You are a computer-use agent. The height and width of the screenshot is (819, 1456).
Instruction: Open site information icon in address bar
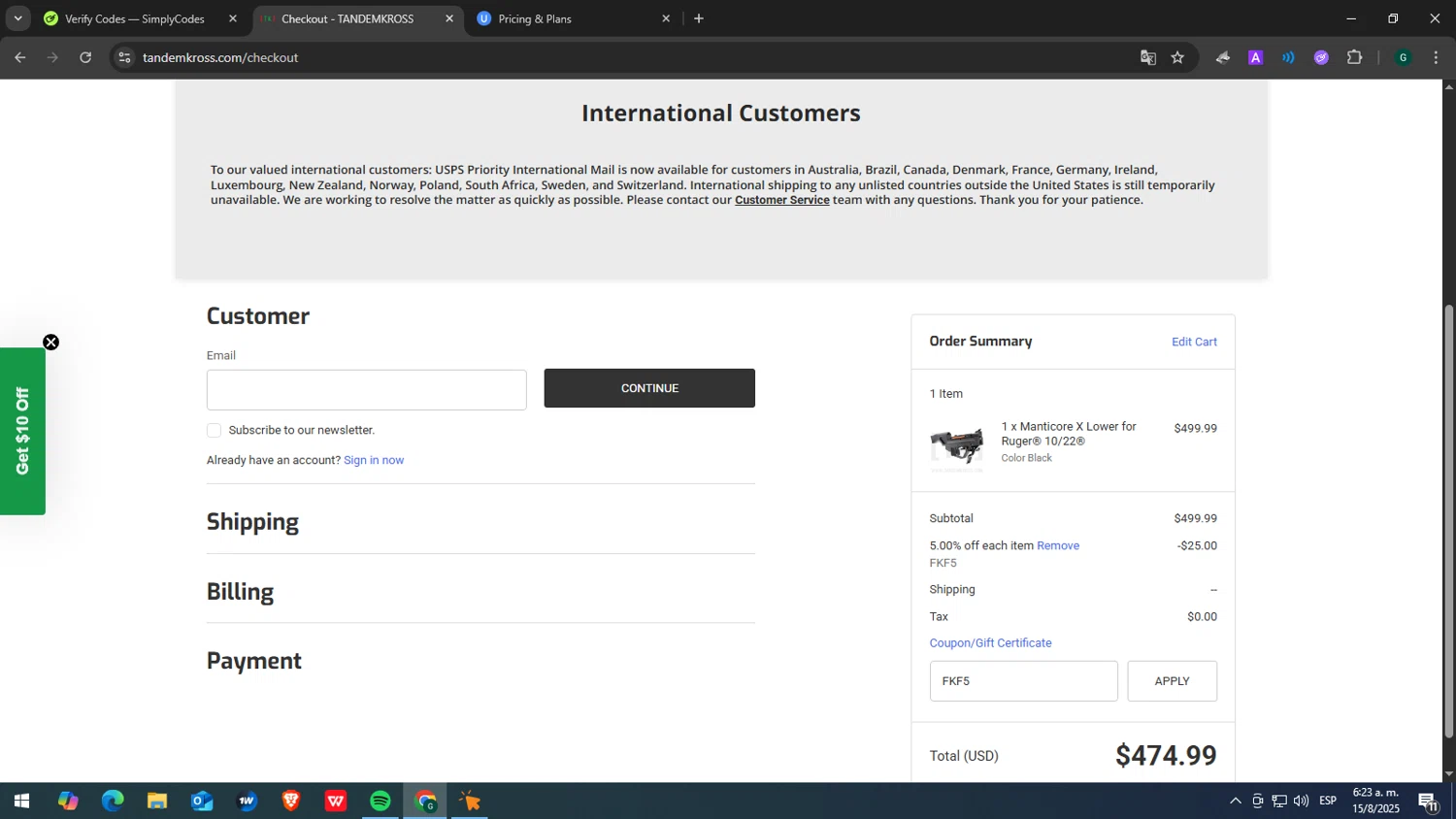click(124, 57)
